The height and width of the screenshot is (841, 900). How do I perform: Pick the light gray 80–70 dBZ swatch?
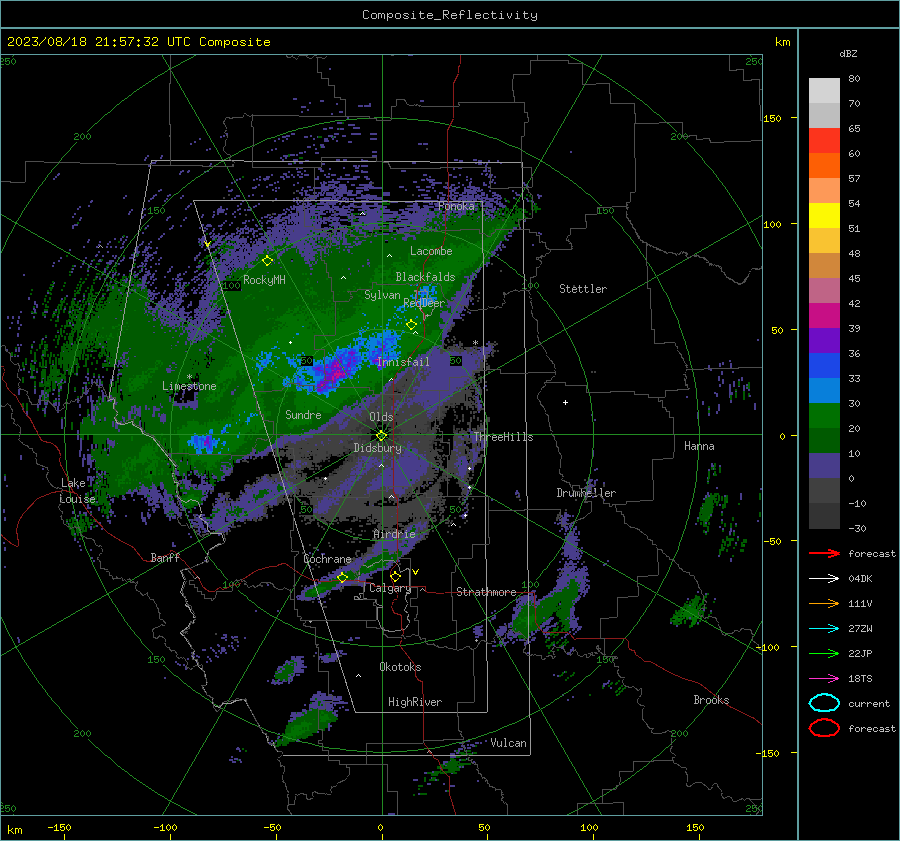pos(824,91)
